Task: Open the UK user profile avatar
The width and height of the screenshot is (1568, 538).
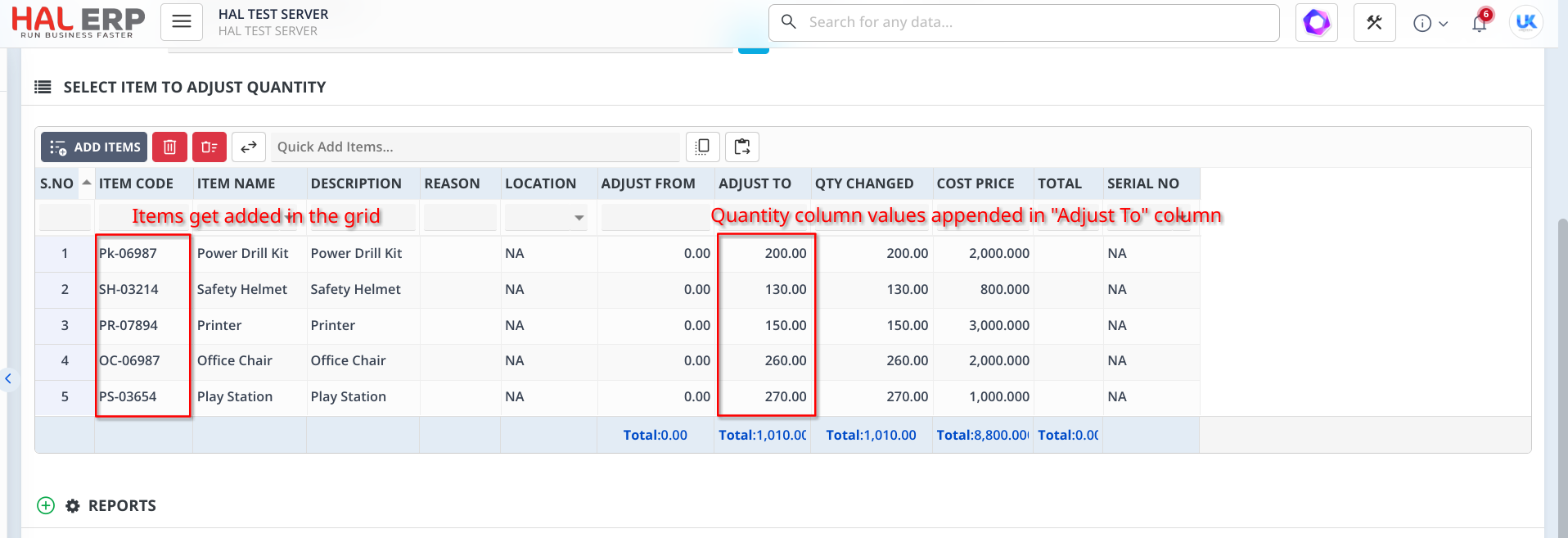Action: click(1526, 22)
